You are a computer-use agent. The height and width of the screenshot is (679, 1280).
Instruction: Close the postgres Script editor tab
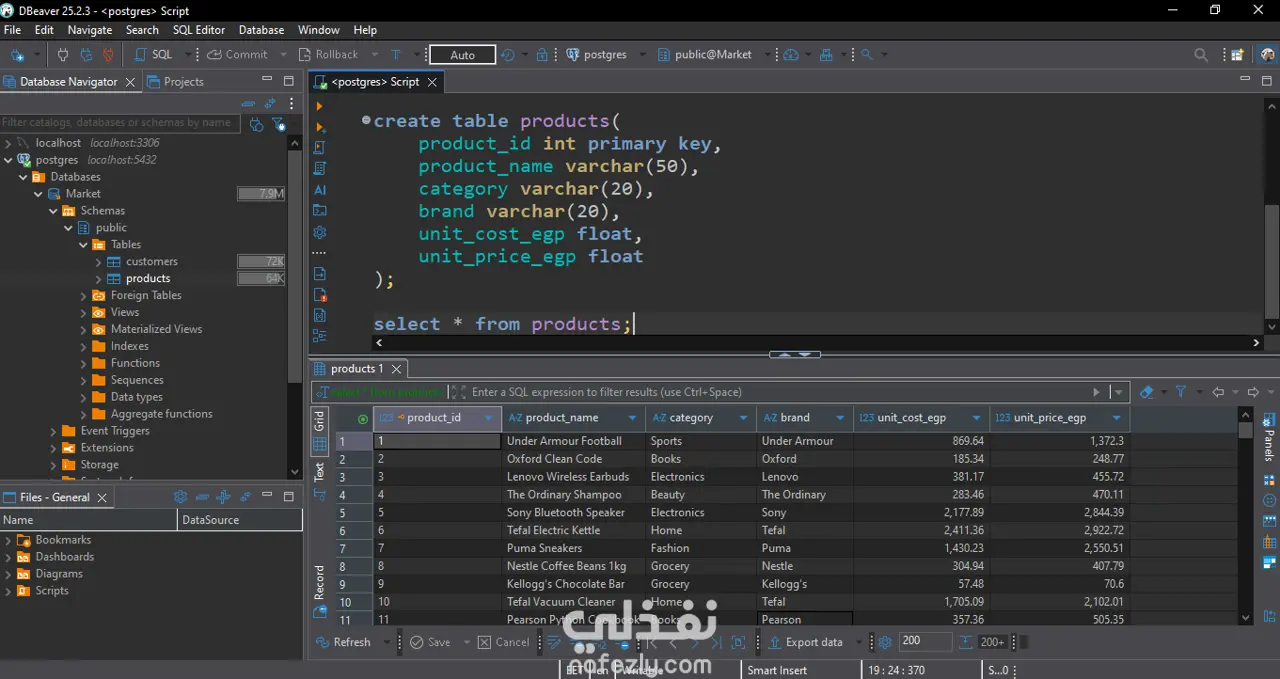pos(432,82)
